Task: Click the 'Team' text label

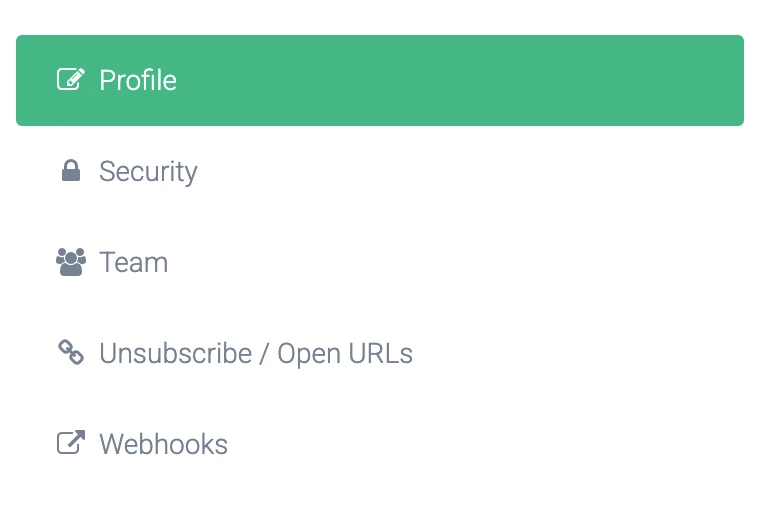Action: [133, 262]
